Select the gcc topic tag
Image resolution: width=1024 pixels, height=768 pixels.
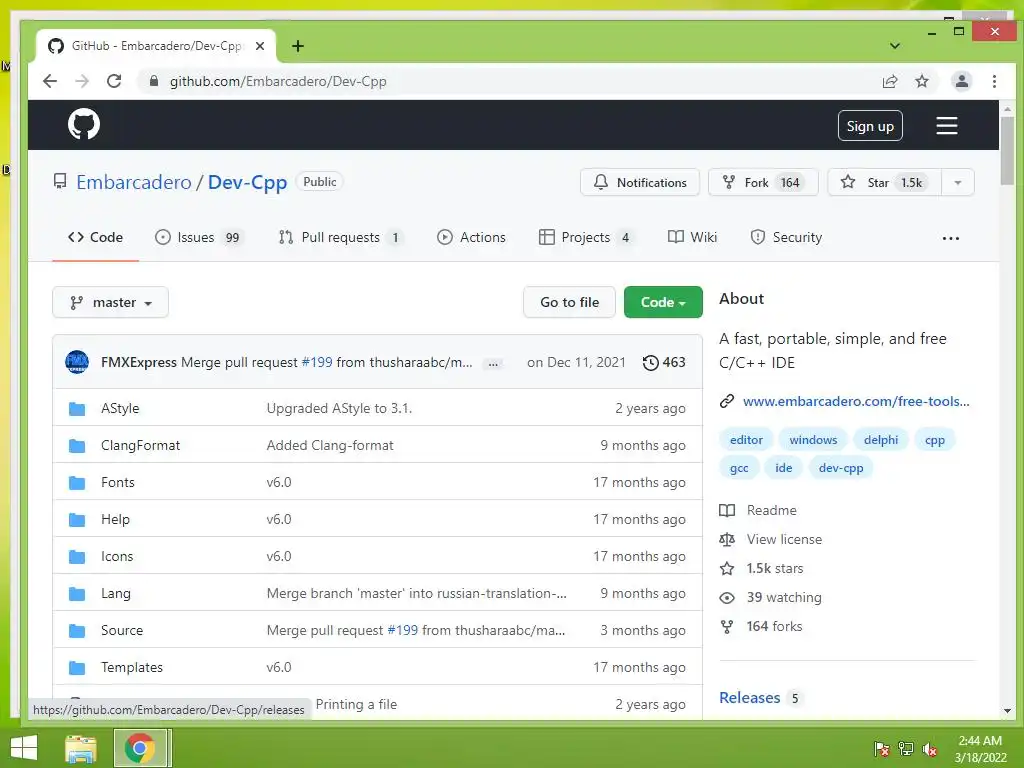[739, 468]
